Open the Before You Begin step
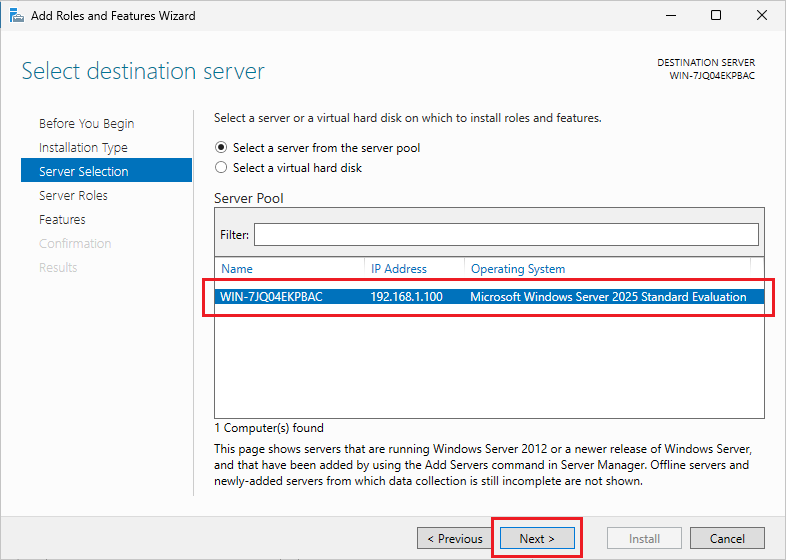 (86, 124)
